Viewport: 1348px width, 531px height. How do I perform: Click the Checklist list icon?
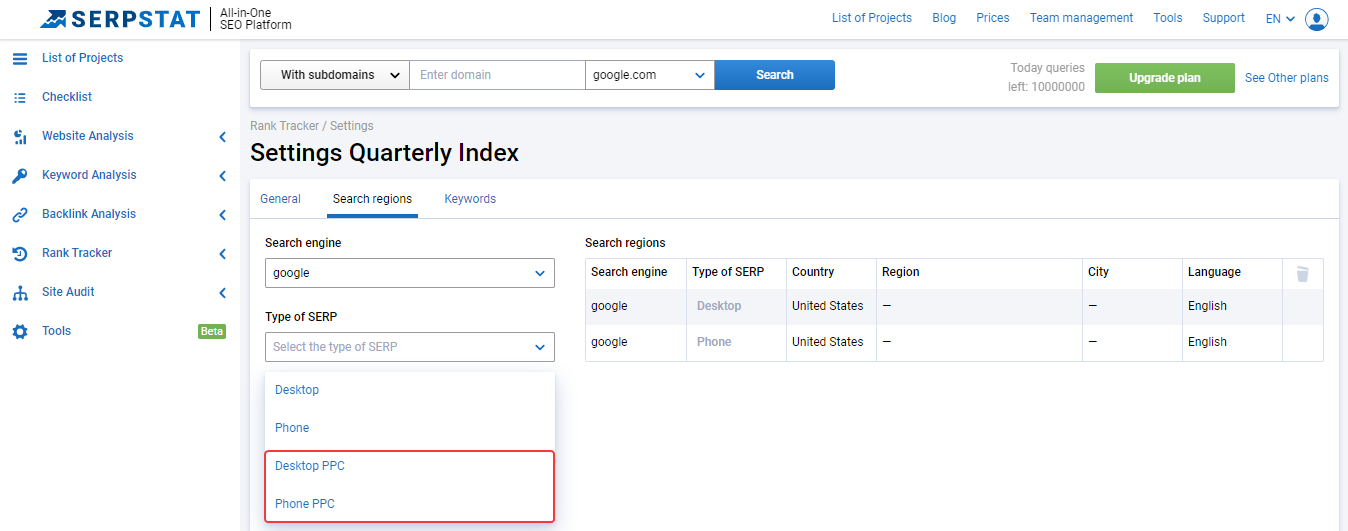pos(20,97)
